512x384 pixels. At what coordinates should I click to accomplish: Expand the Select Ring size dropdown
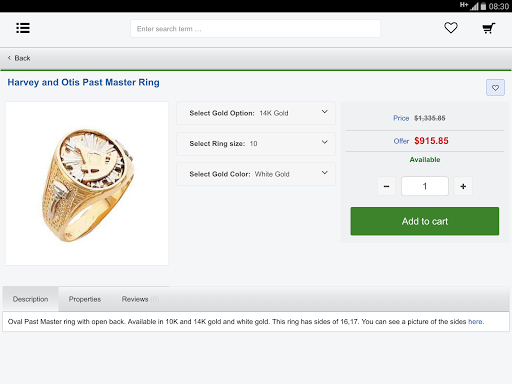tap(256, 144)
